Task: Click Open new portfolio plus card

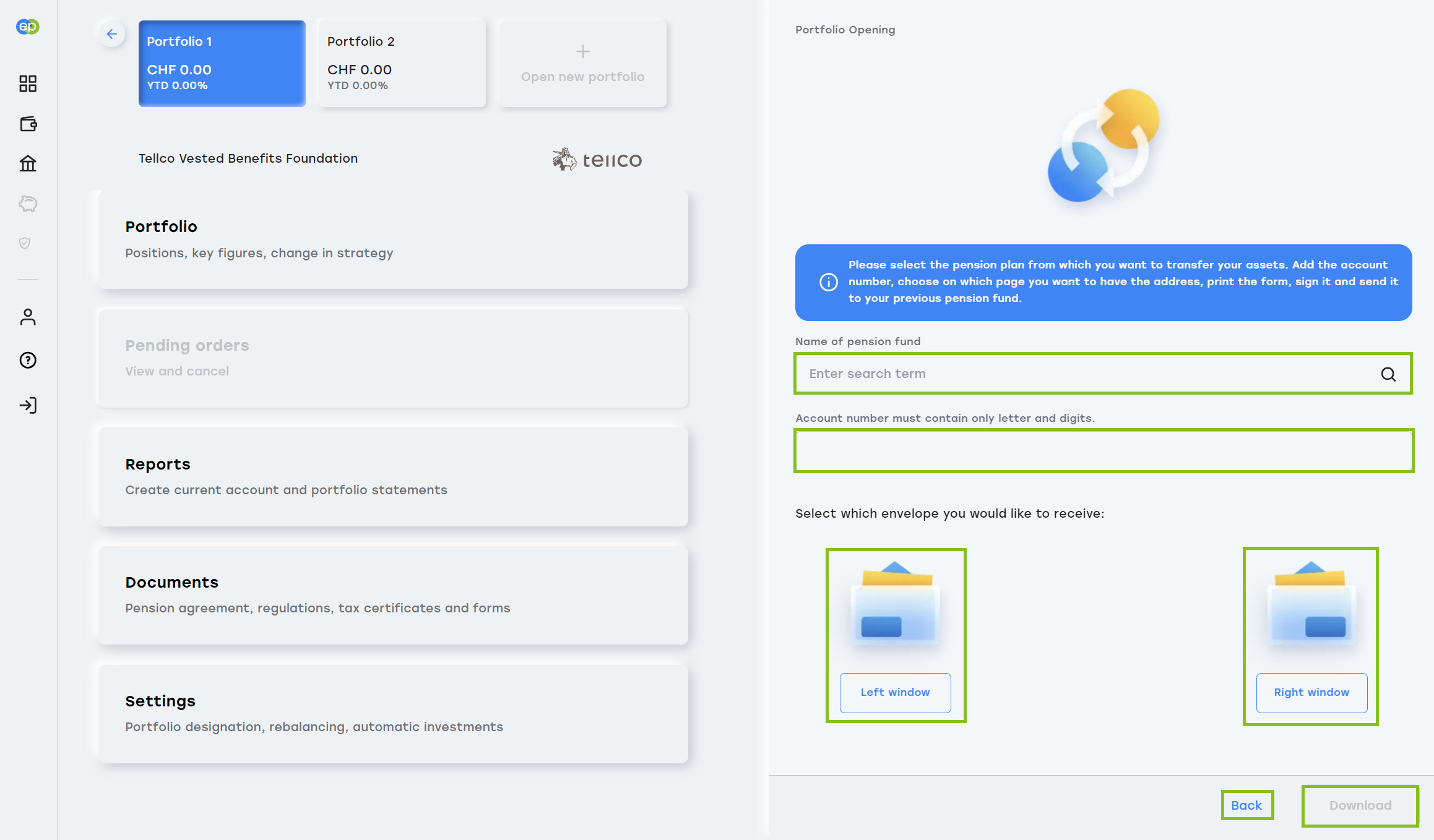Action: (x=582, y=63)
